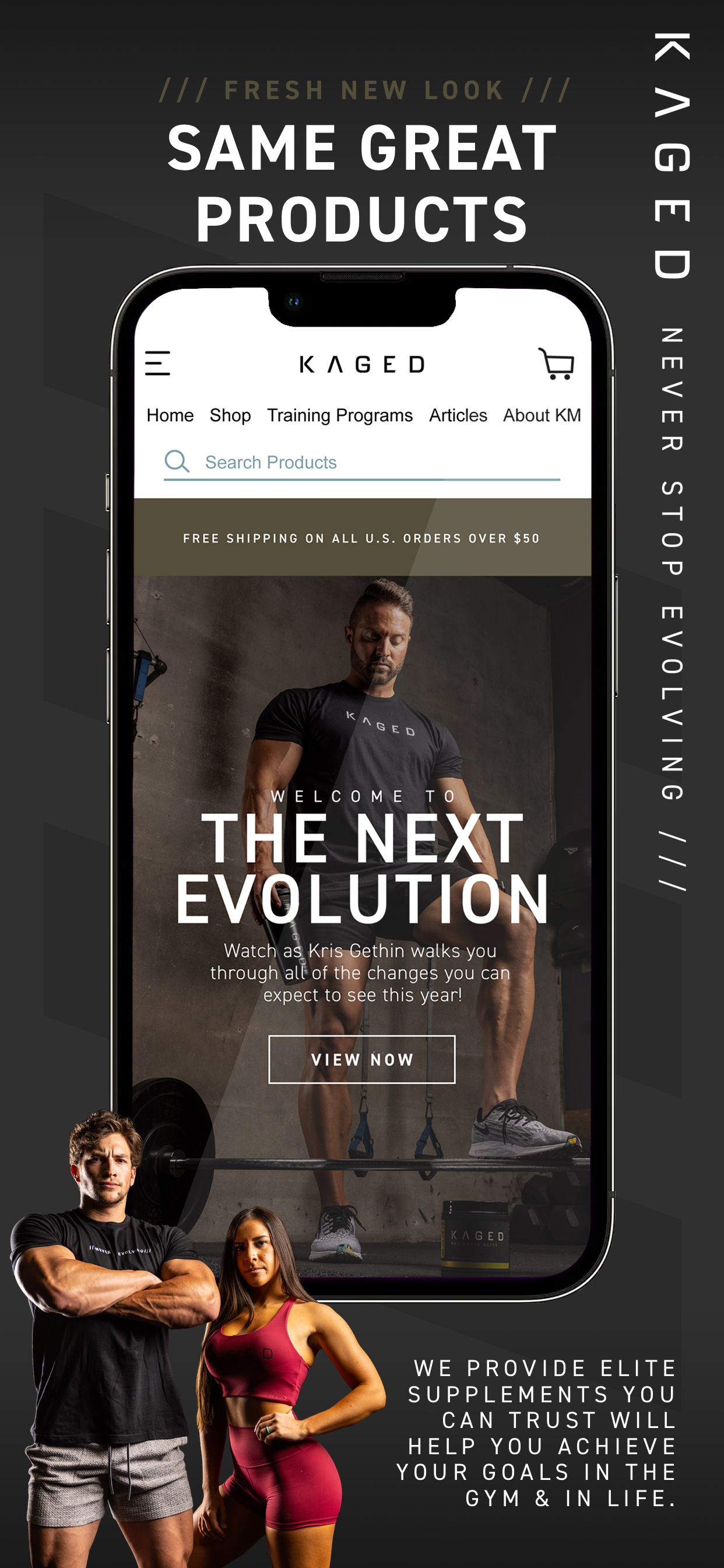This screenshot has height=1568, width=724.
Task: Click the VIEW NOW button
Action: tap(362, 1059)
